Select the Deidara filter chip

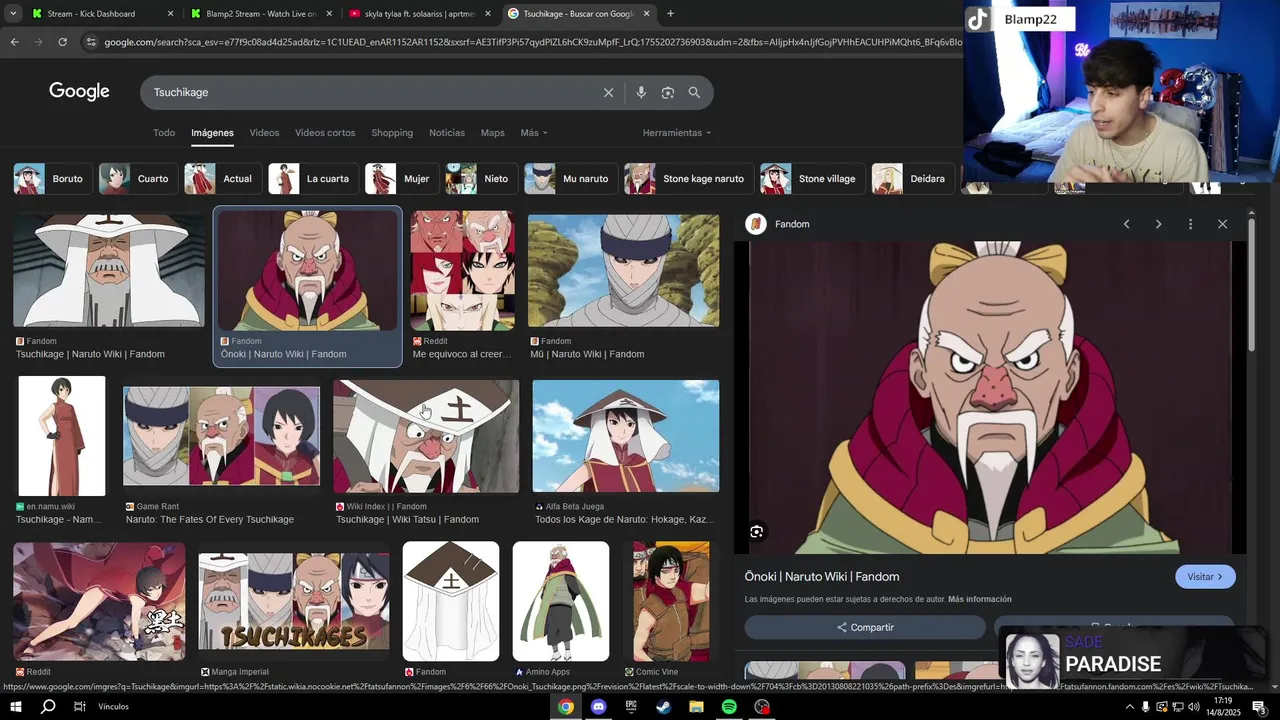[912, 179]
